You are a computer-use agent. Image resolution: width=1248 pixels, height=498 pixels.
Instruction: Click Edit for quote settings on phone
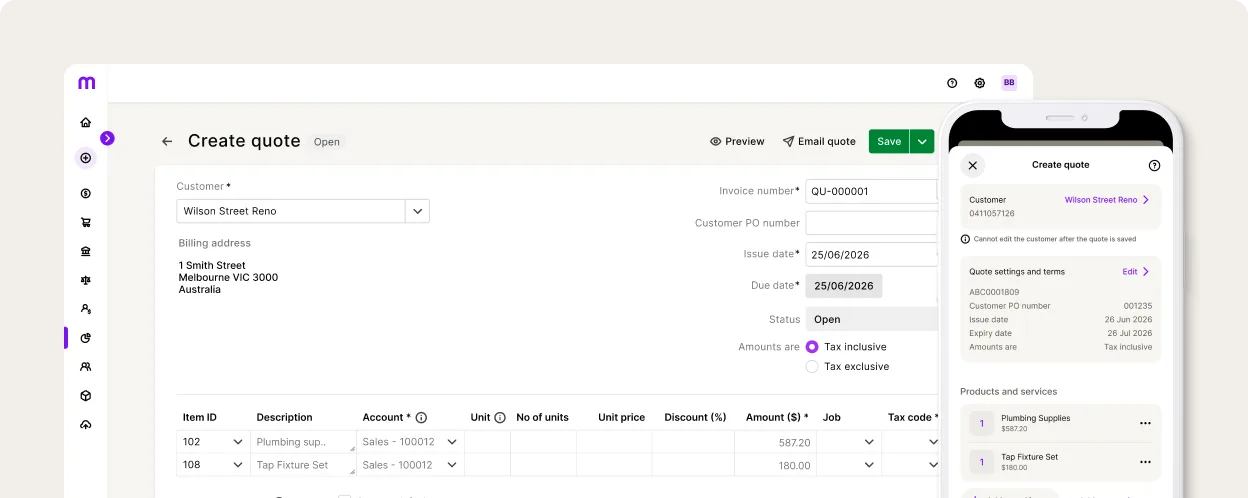1135,272
